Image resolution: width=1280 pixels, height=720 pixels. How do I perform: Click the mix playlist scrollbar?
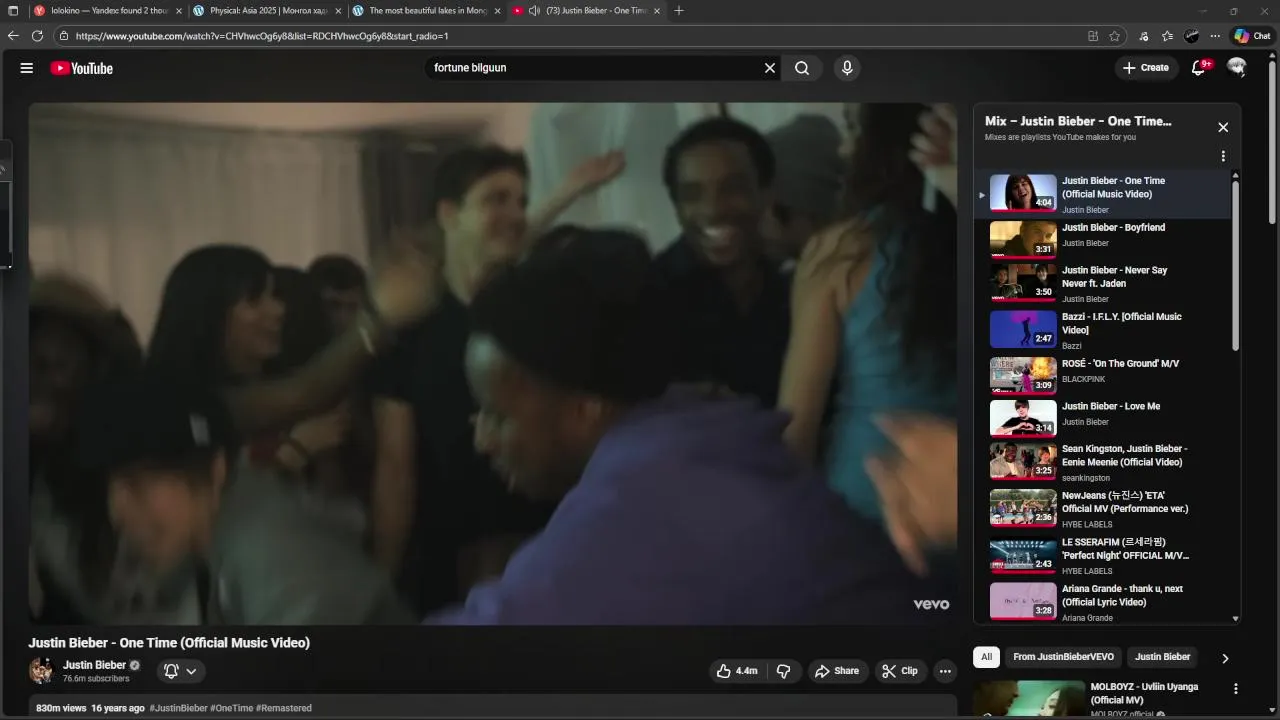point(1235,265)
